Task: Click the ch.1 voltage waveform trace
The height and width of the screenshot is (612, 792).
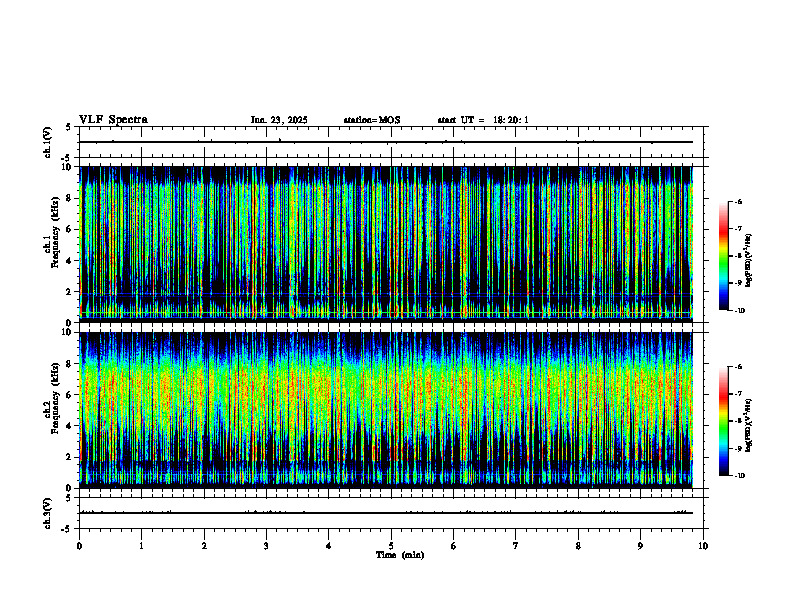Action: [386, 142]
